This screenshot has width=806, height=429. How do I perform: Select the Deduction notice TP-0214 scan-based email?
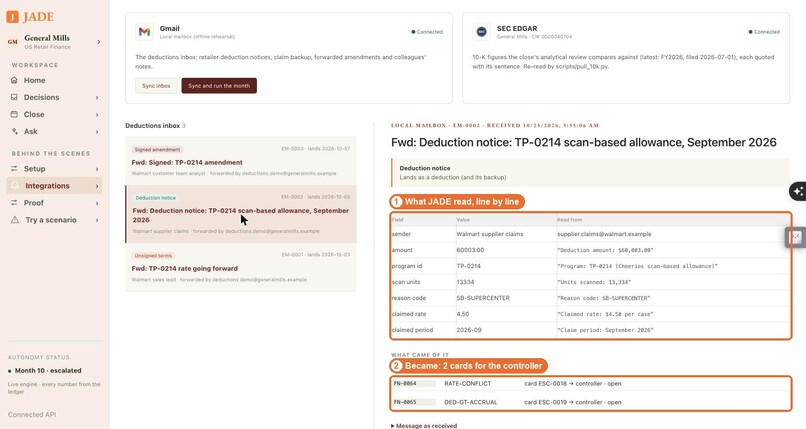point(241,214)
